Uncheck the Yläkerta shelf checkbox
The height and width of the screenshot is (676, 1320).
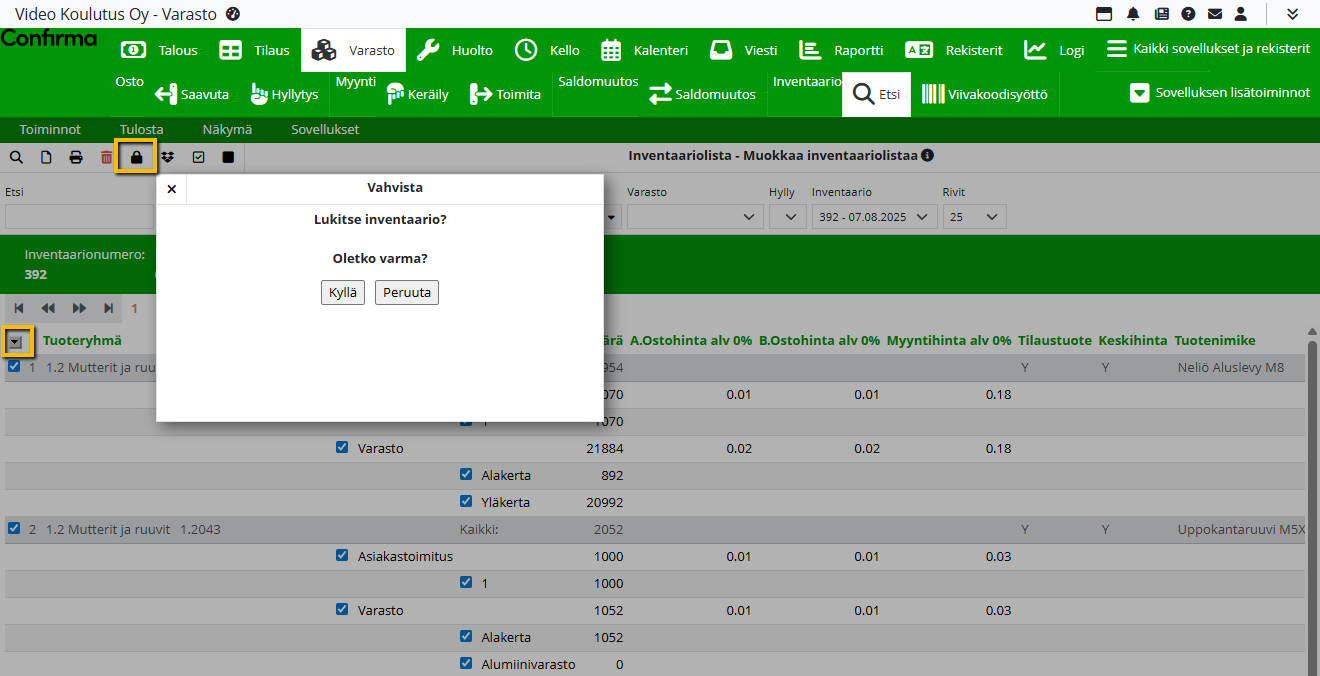[x=466, y=502]
